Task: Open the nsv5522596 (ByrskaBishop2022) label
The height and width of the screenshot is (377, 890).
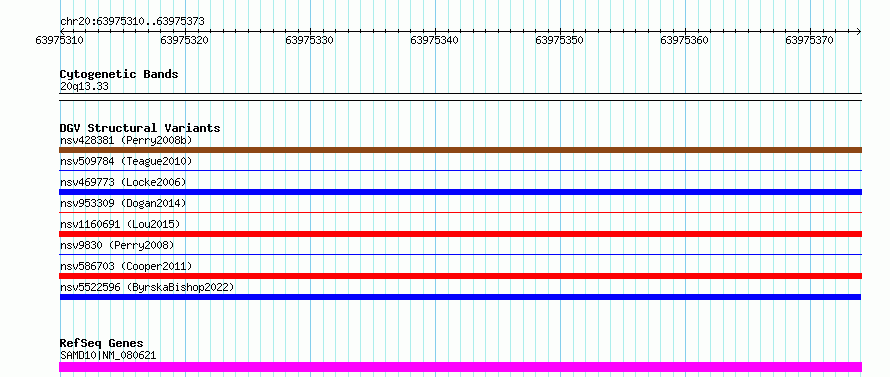Action: [x=147, y=287]
